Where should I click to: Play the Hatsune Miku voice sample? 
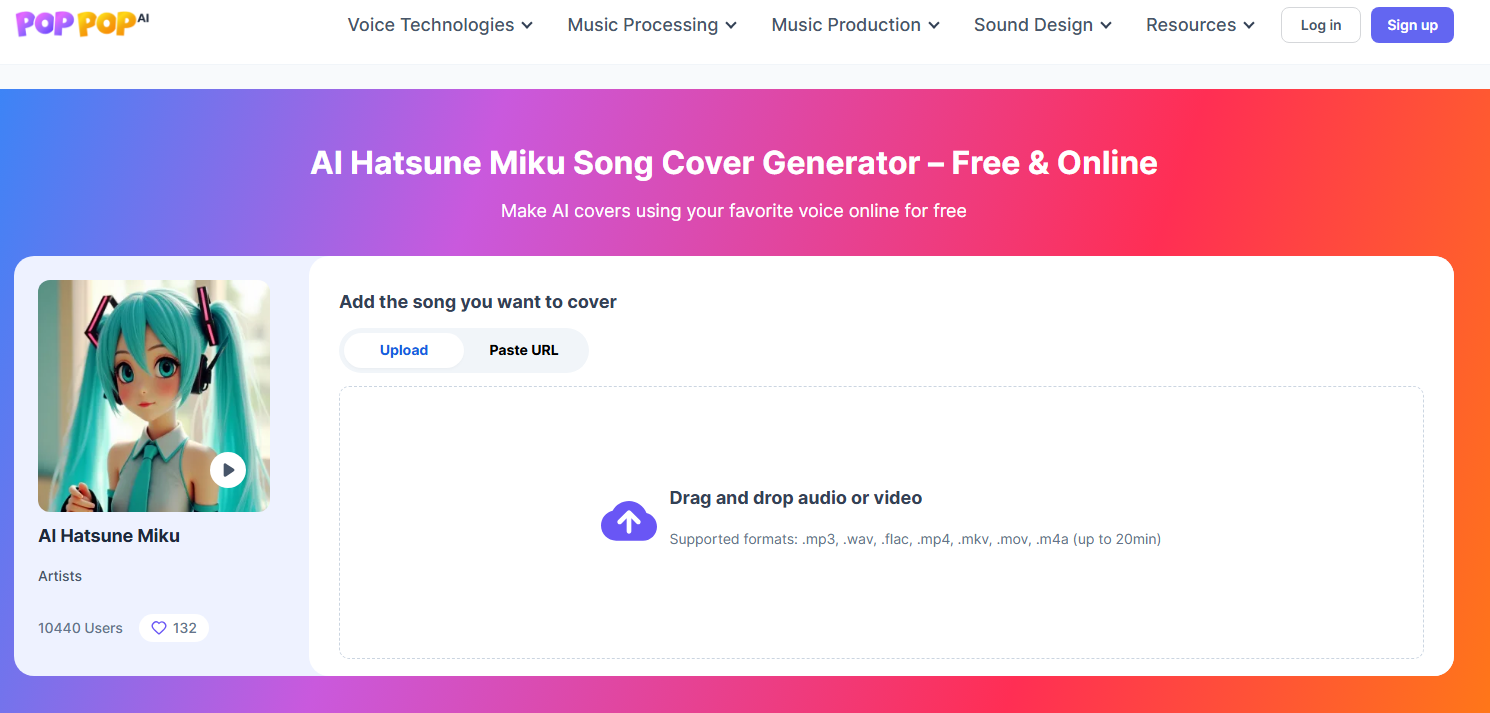click(x=228, y=469)
